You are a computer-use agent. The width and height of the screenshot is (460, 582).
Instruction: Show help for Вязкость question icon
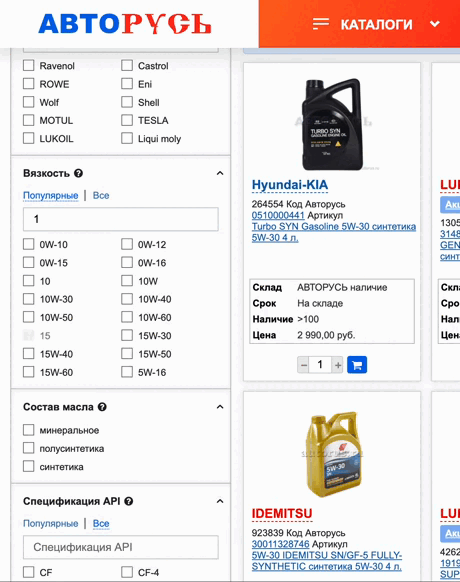(x=78, y=173)
